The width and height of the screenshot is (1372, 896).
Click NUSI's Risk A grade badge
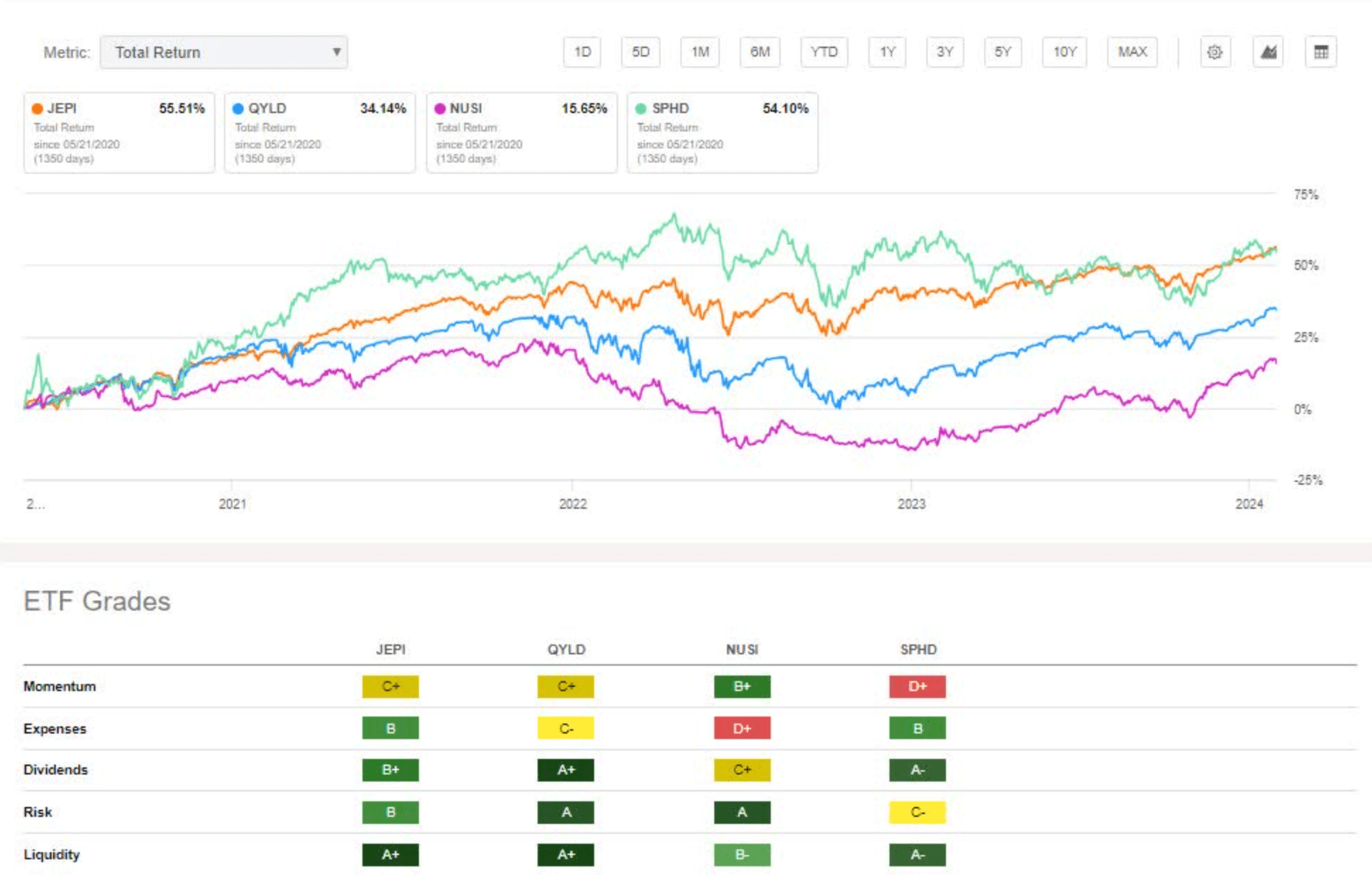click(x=742, y=812)
